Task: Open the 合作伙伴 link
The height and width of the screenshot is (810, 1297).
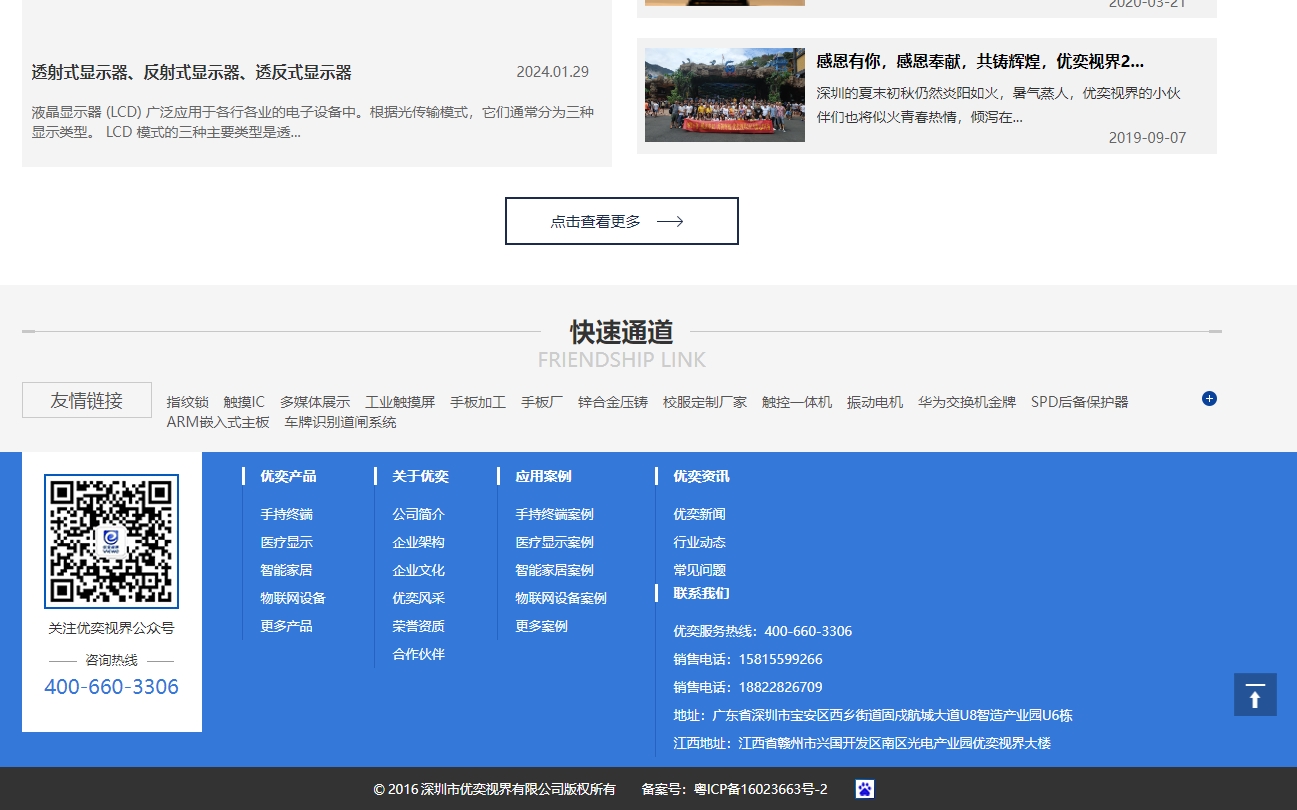Action: pyautogui.click(x=418, y=654)
